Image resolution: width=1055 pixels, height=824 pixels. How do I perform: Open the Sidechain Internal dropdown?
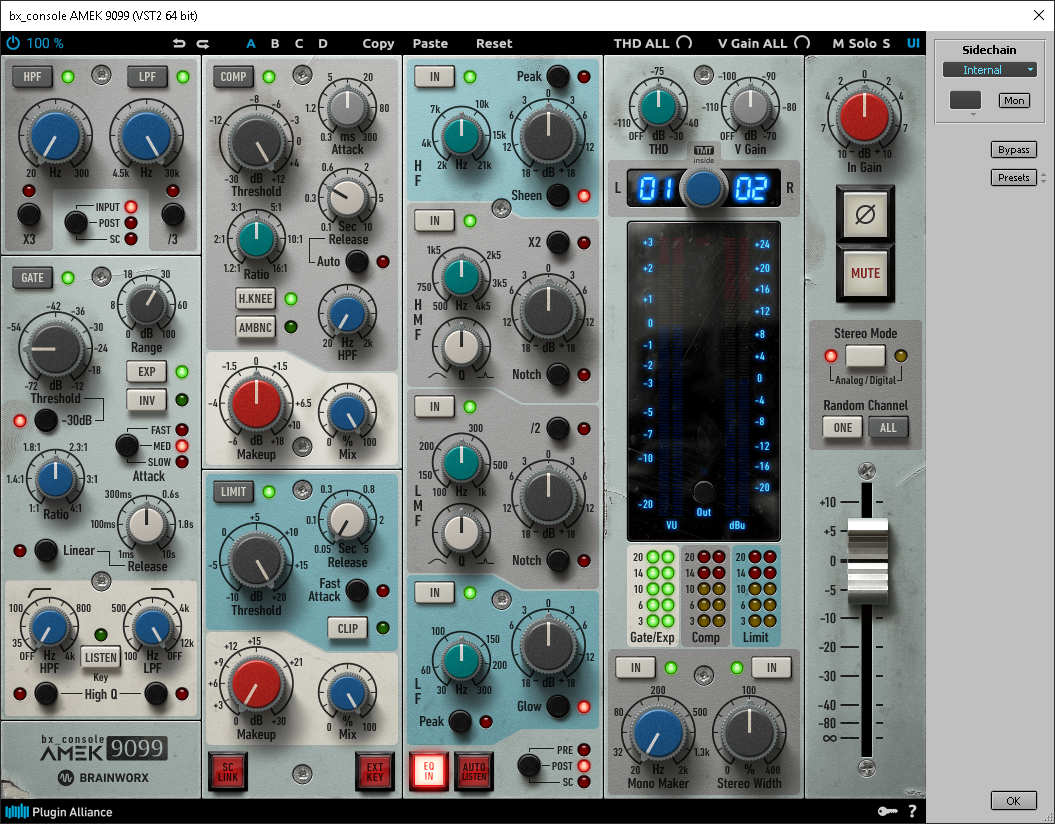click(x=989, y=70)
